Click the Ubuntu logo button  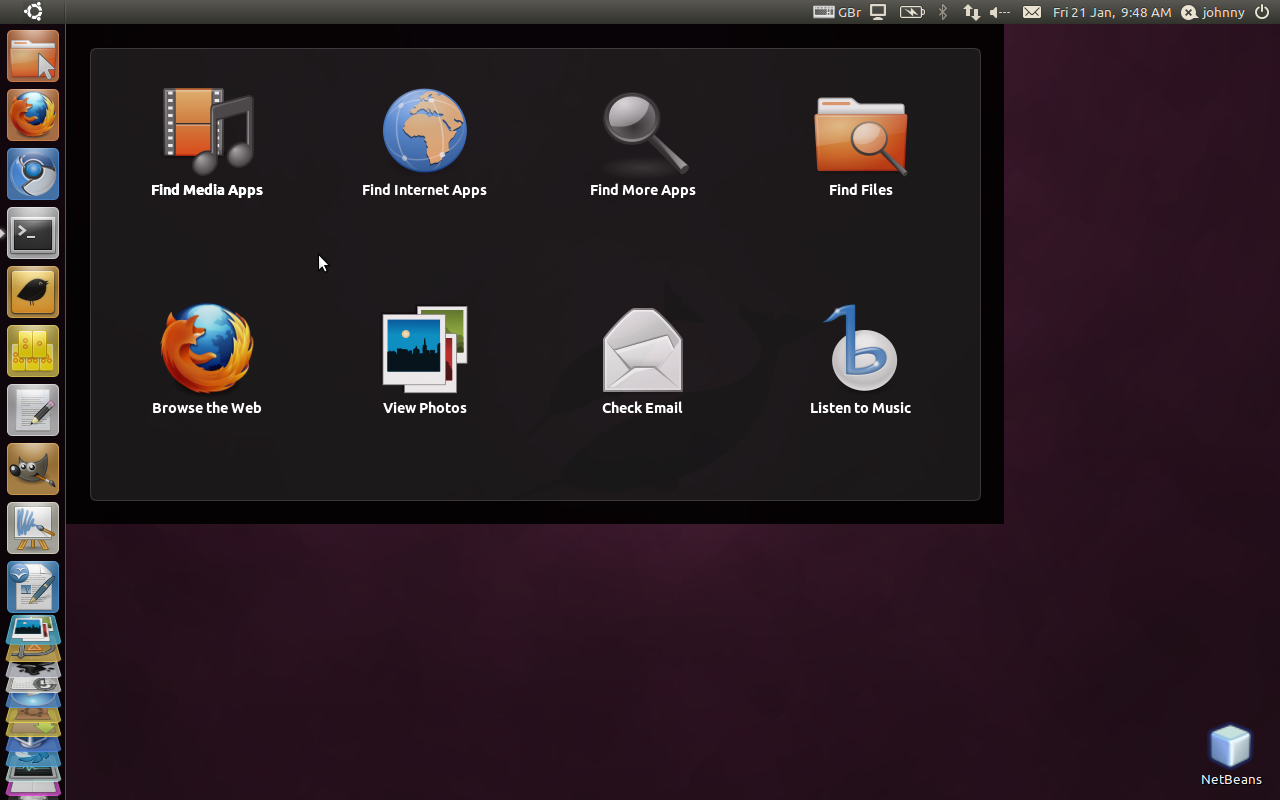[x=33, y=12]
